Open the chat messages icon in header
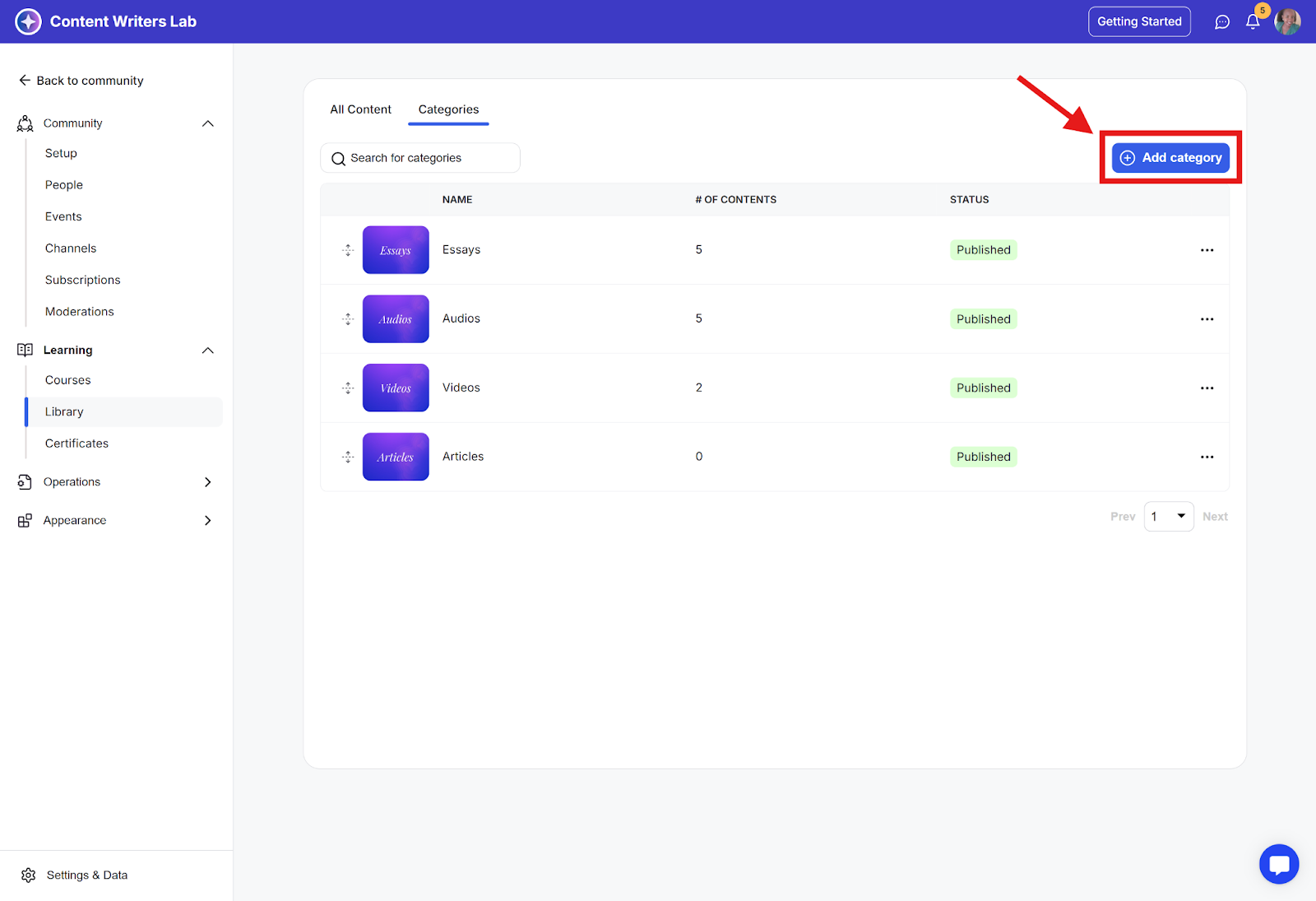This screenshot has height=901, width=1316. (1222, 22)
